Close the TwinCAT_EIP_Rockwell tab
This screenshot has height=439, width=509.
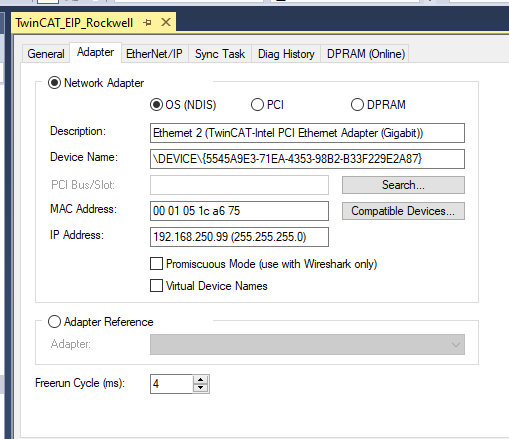pyautogui.click(x=166, y=23)
